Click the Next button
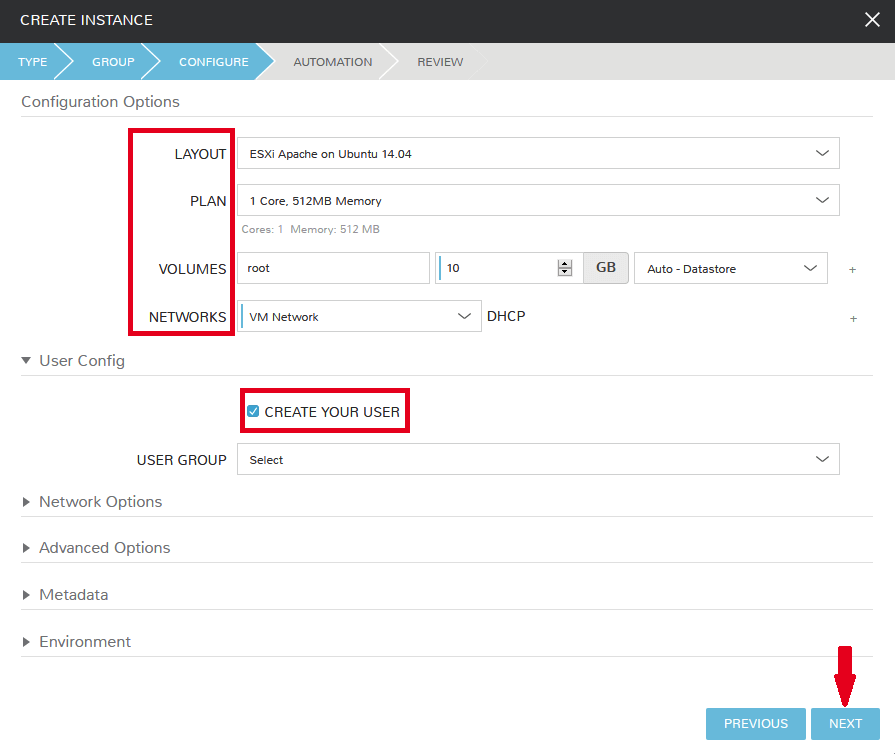Image resolution: width=895 pixels, height=754 pixels. click(845, 724)
